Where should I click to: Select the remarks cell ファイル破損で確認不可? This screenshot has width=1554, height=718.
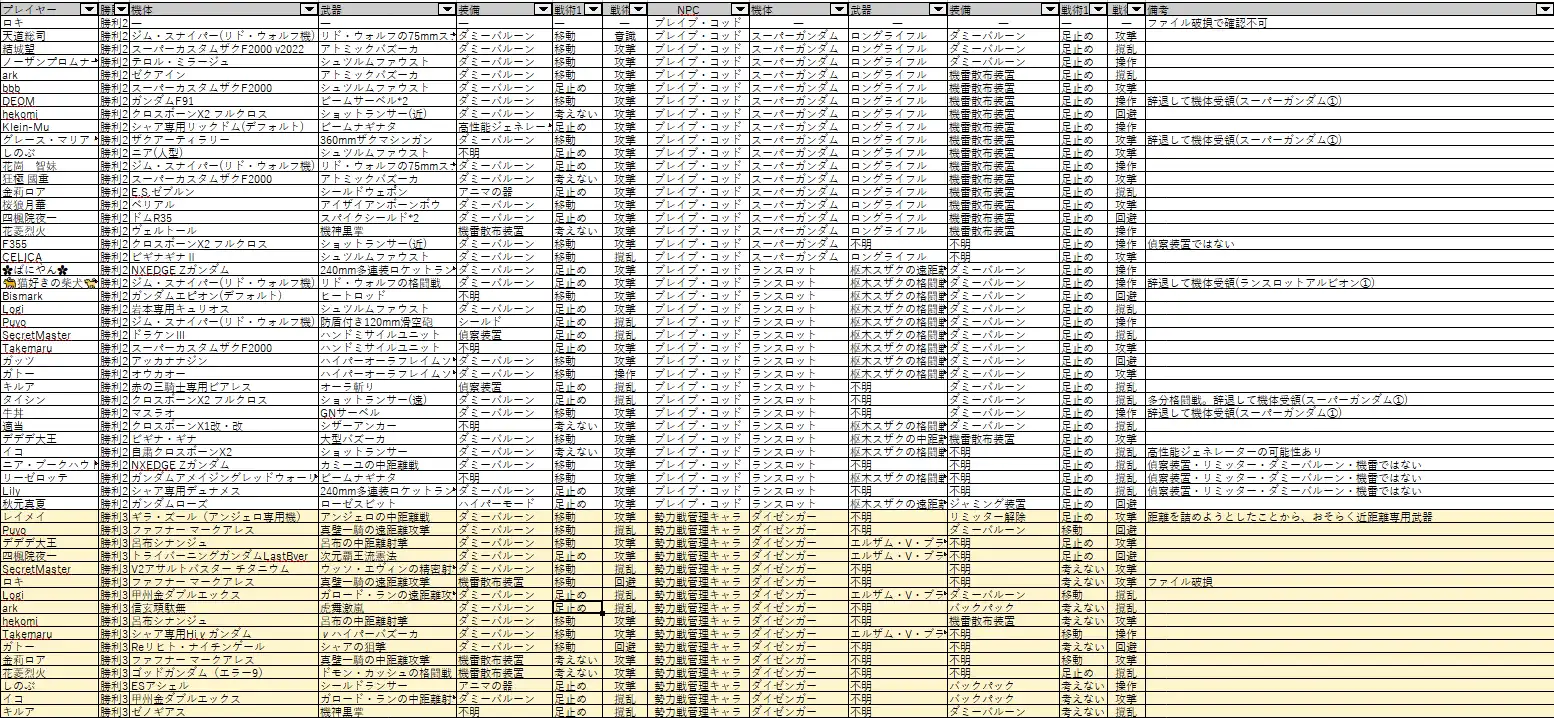(1350, 22)
